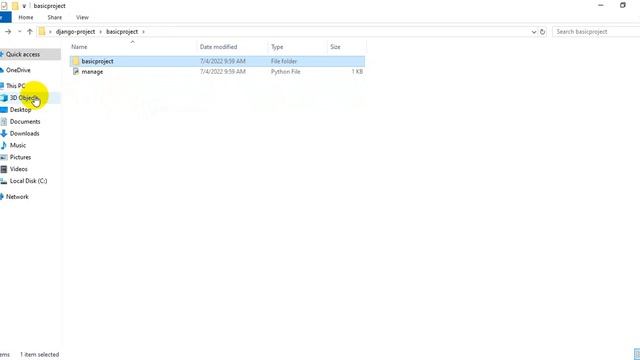Click the manage file name
The height and width of the screenshot is (360, 640).
tap(92, 71)
